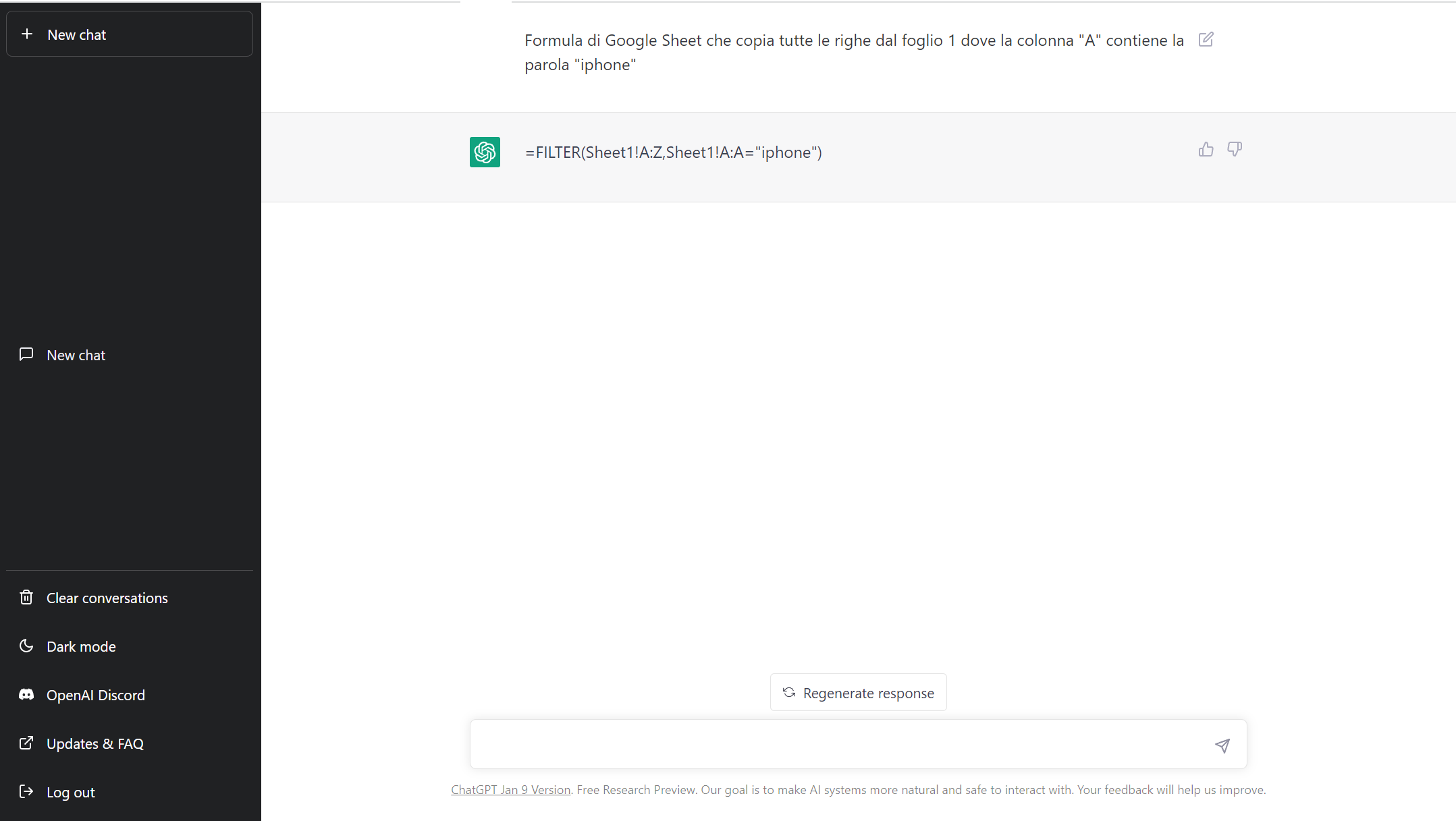Toggle Dark mode in sidebar
Image resolution: width=1456 pixels, height=821 pixels.
[x=81, y=646]
